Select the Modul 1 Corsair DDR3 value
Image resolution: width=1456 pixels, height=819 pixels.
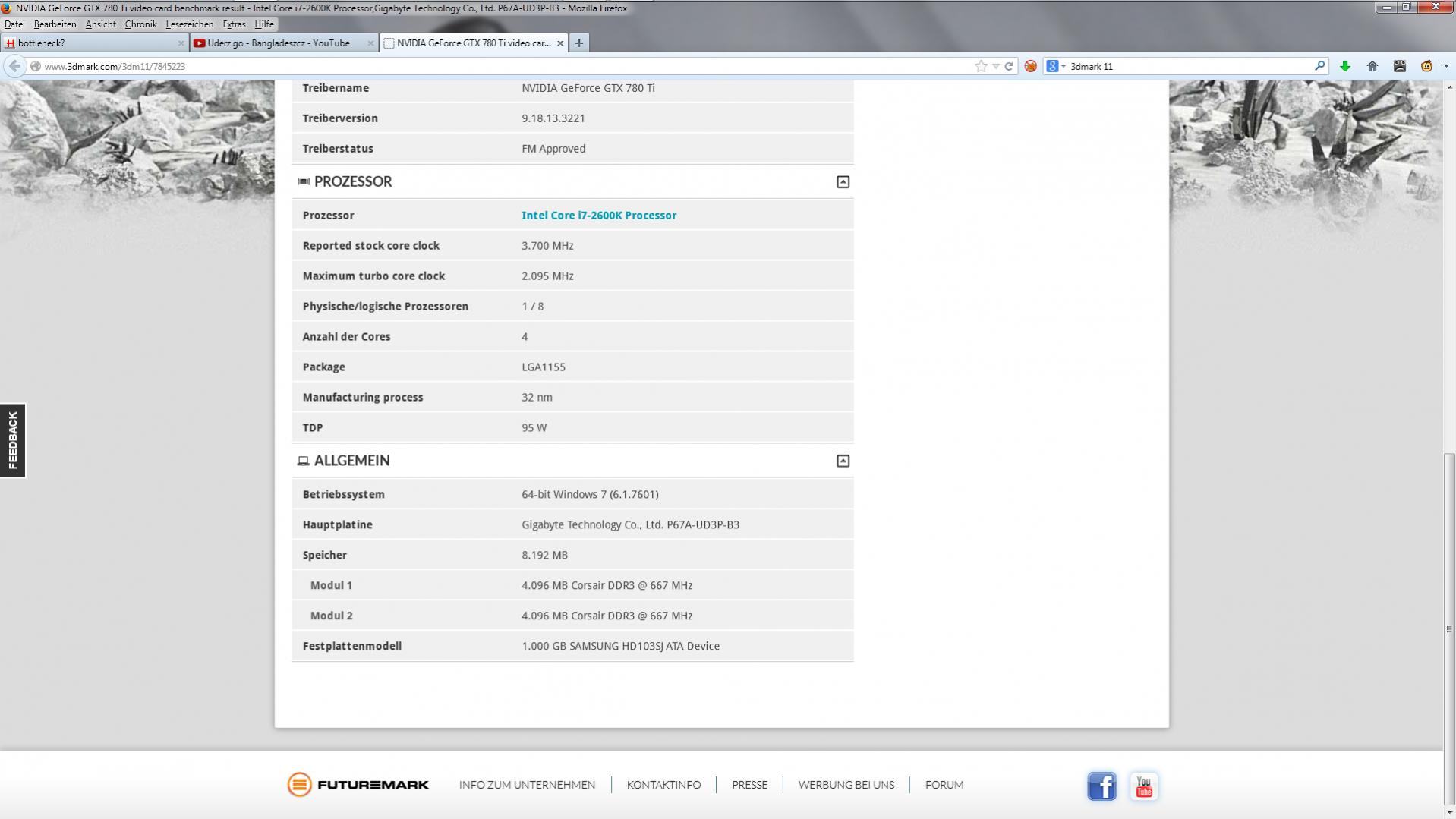pos(607,586)
